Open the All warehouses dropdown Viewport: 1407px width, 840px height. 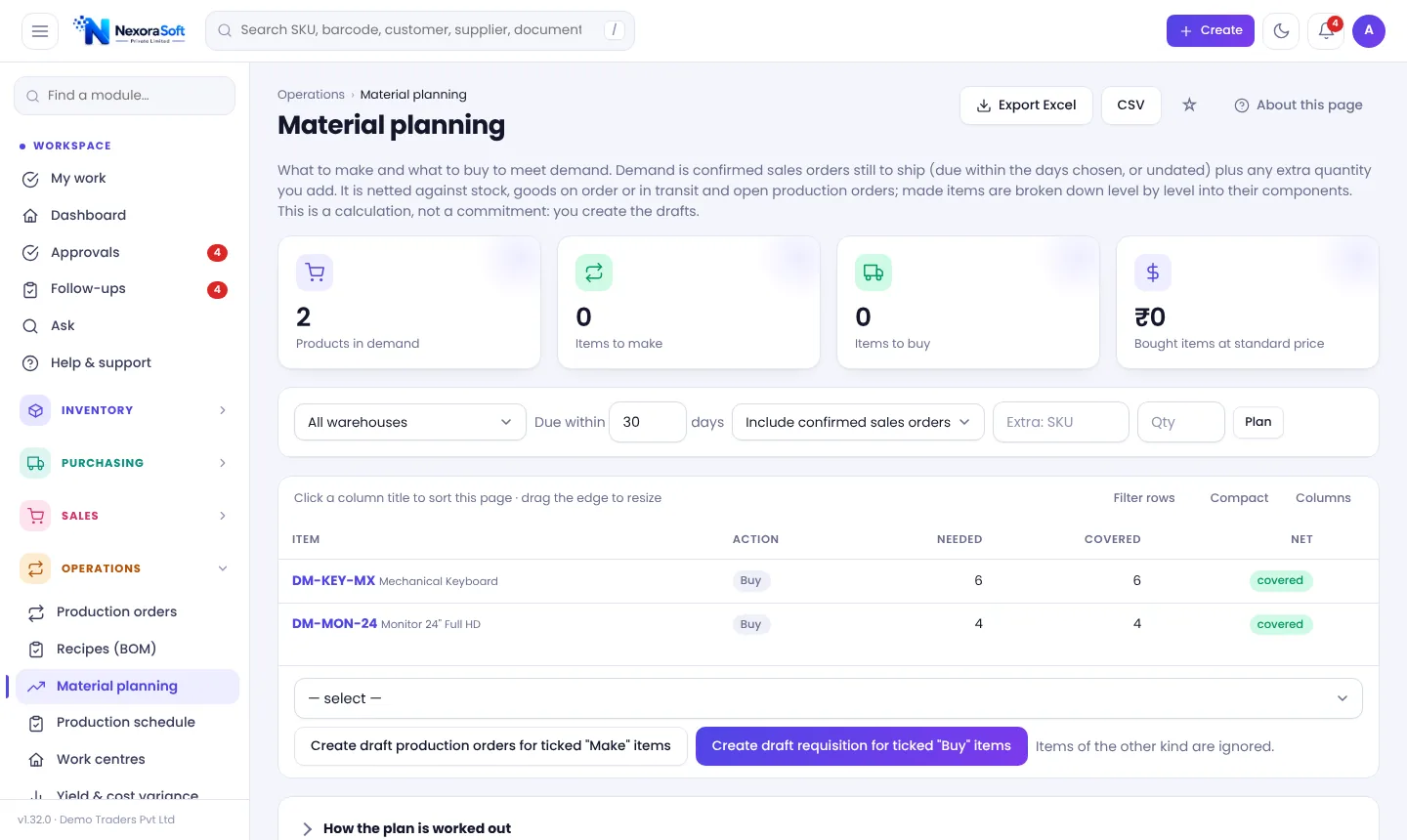pos(410,422)
